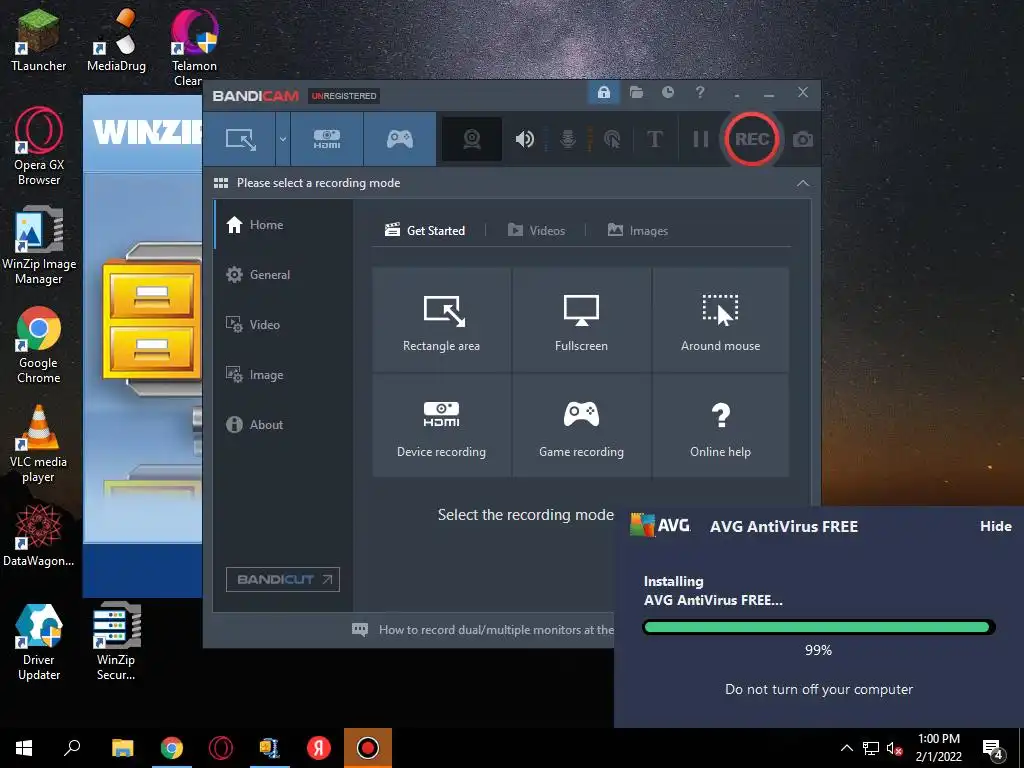This screenshot has width=1024, height=768.
Task: Select the Opera GX Browser desktop icon
Action: point(39,147)
